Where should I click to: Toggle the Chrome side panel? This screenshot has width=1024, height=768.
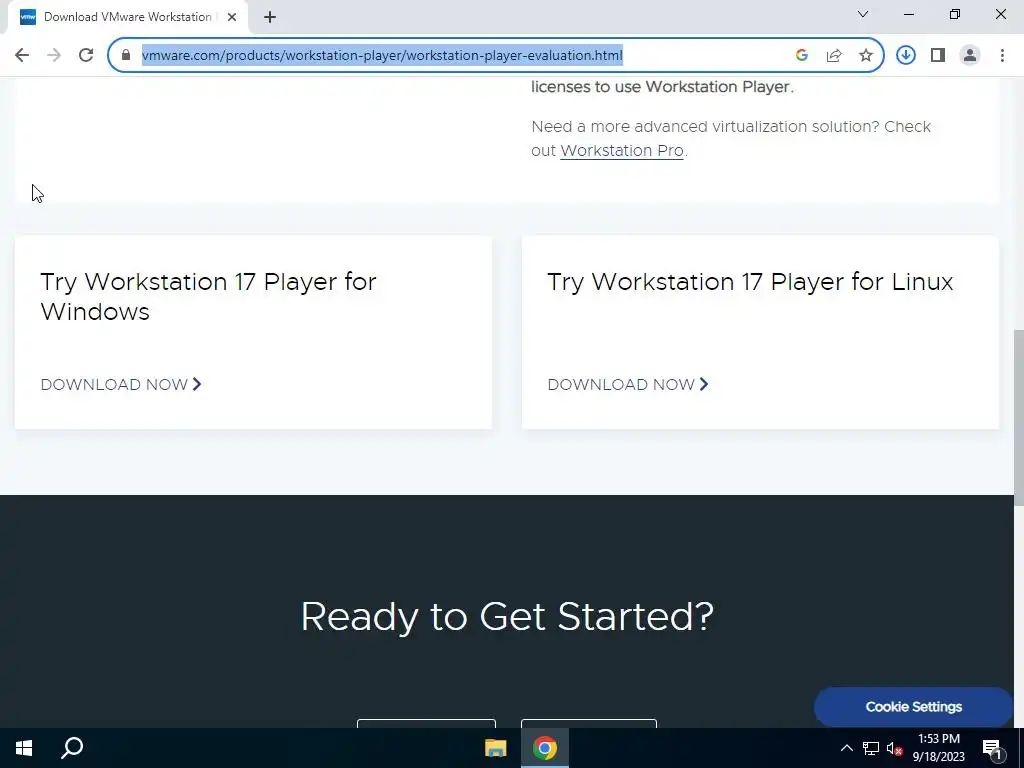938,56
